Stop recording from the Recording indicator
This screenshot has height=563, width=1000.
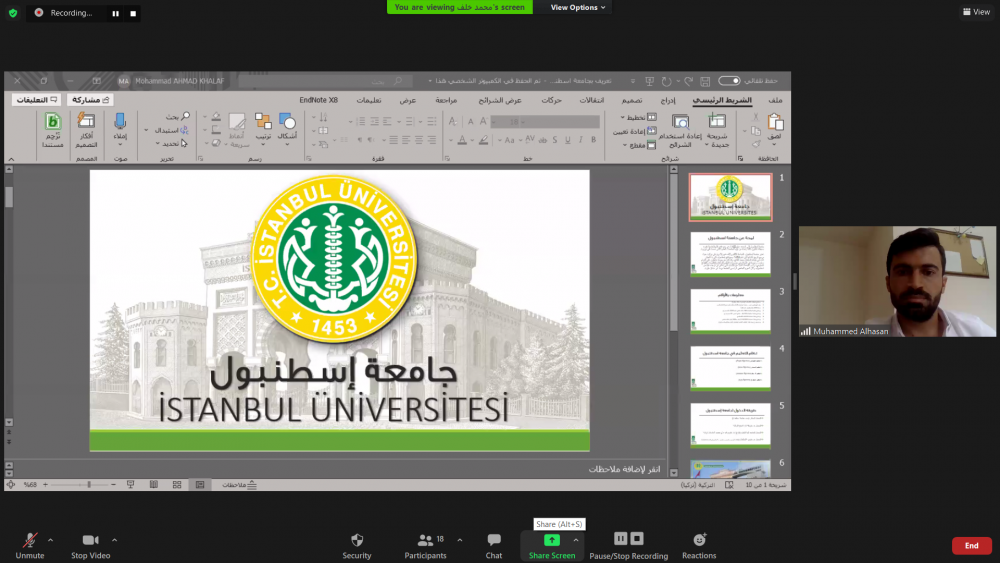133,13
